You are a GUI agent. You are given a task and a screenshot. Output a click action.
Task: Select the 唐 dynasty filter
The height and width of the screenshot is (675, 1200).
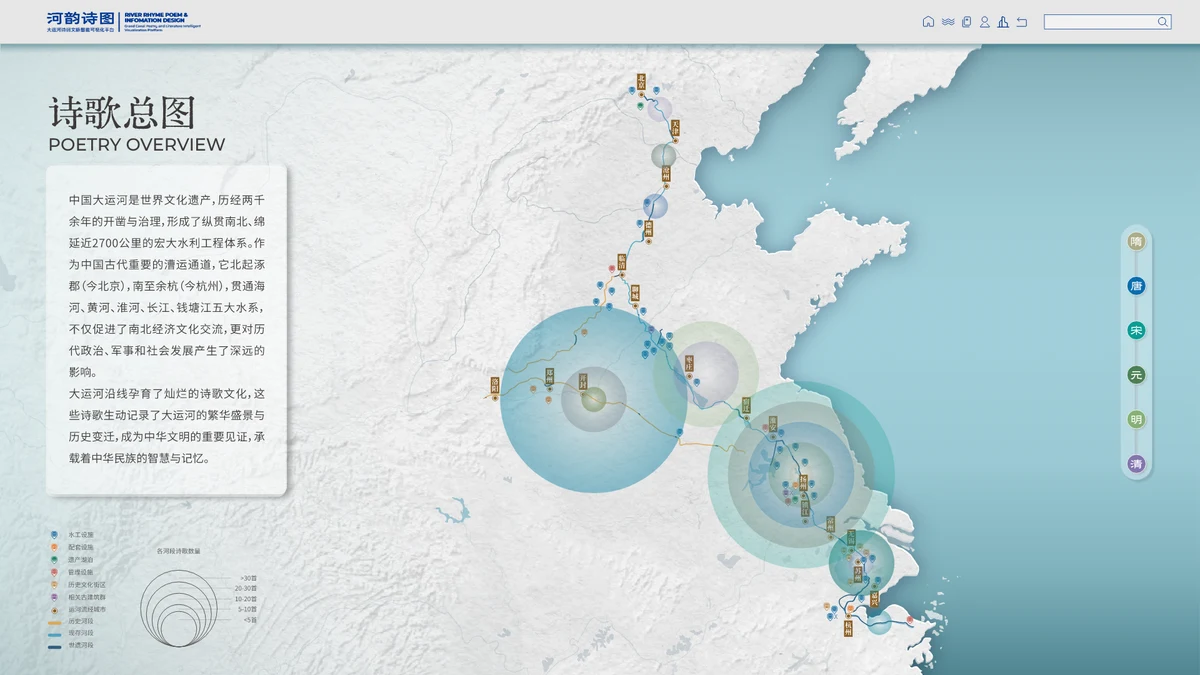tap(1136, 286)
